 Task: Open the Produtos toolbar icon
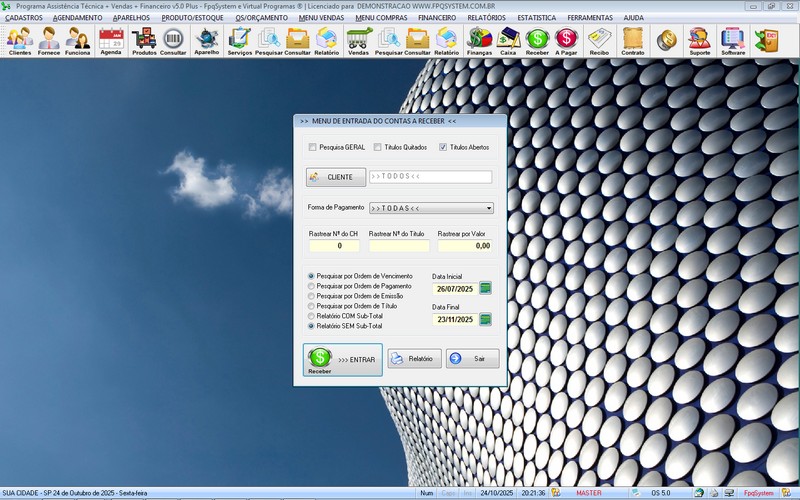(x=144, y=41)
